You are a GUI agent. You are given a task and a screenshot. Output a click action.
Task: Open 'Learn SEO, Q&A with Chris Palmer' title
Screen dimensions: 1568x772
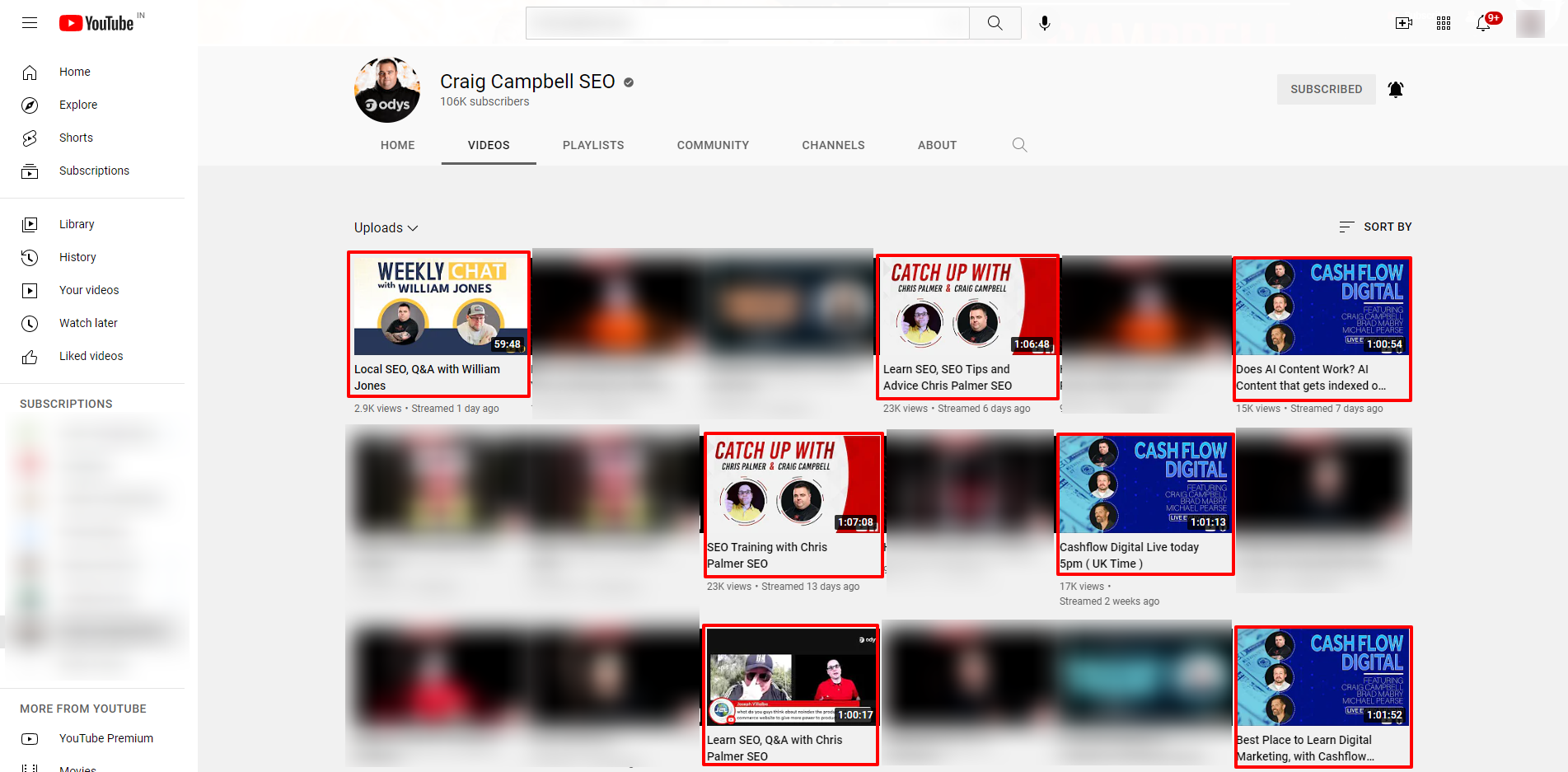click(775, 748)
